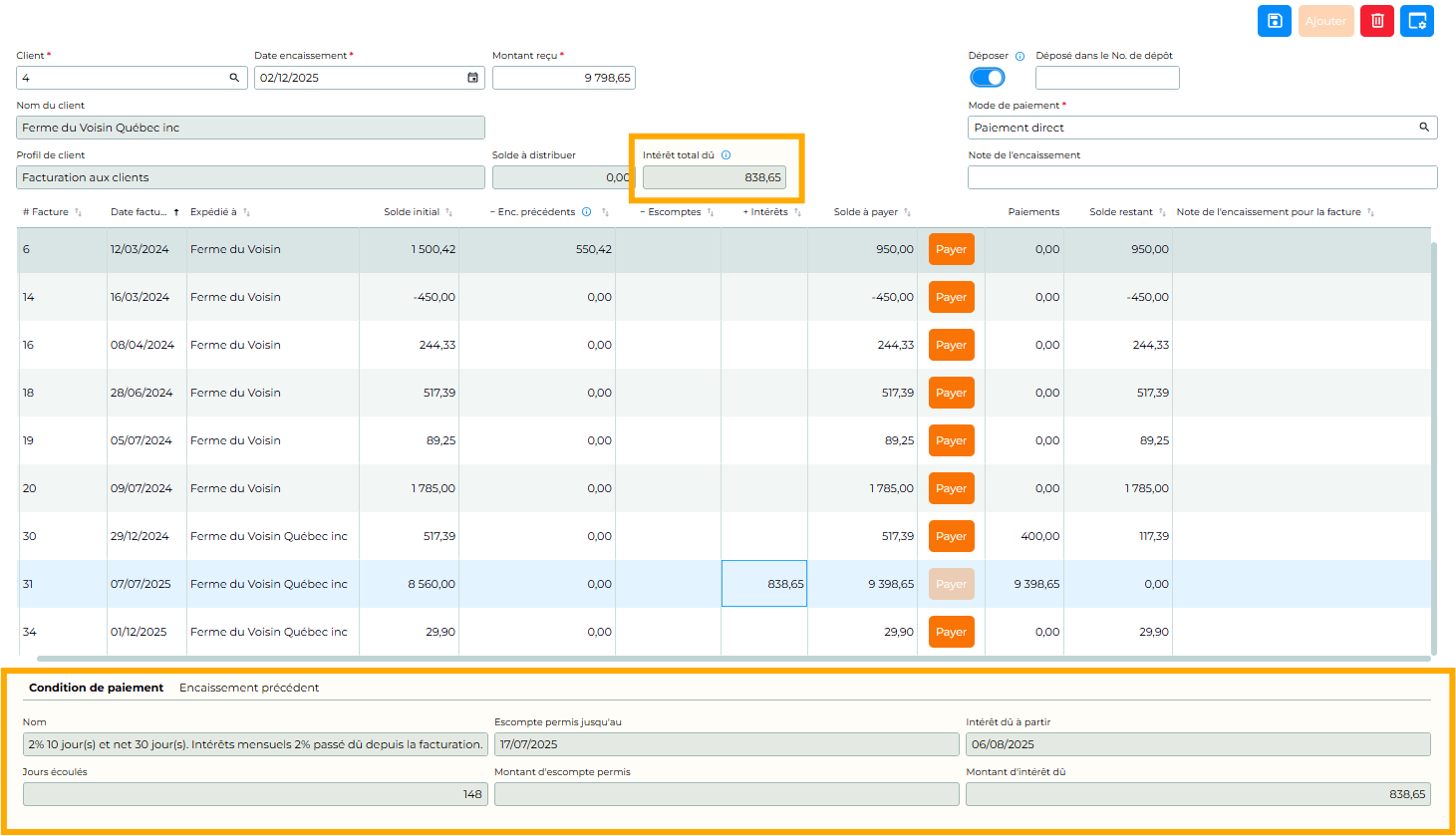Open the Encaissement précédent tab

coord(249,688)
